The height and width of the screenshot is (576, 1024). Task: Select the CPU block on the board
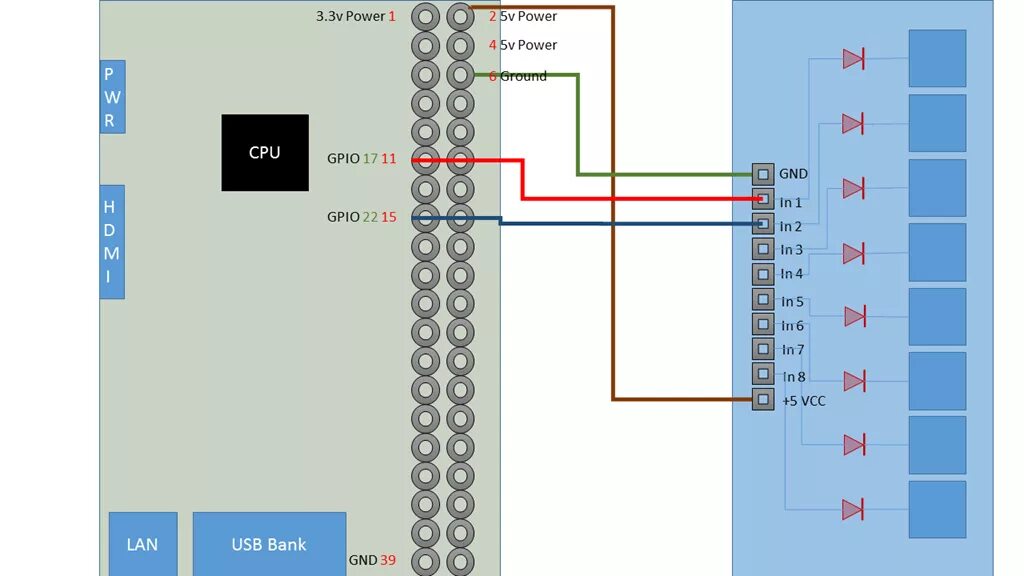264,152
